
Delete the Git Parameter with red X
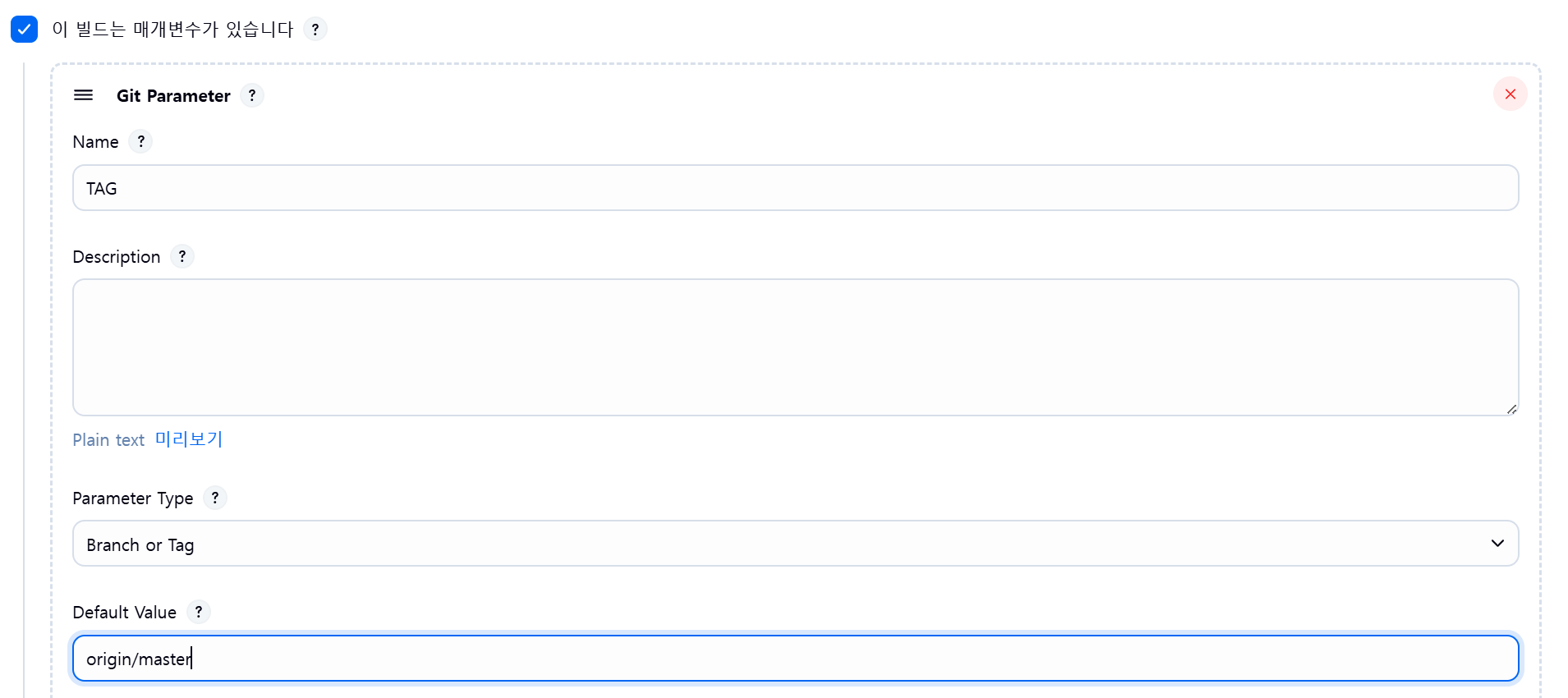tap(1510, 94)
